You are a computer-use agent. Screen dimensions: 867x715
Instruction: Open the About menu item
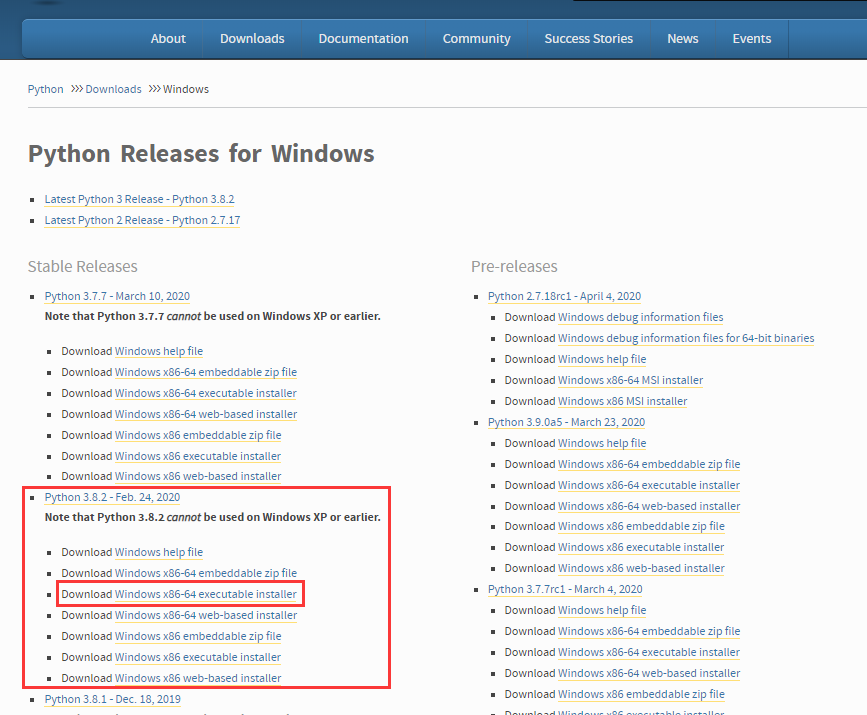(167, 38)
